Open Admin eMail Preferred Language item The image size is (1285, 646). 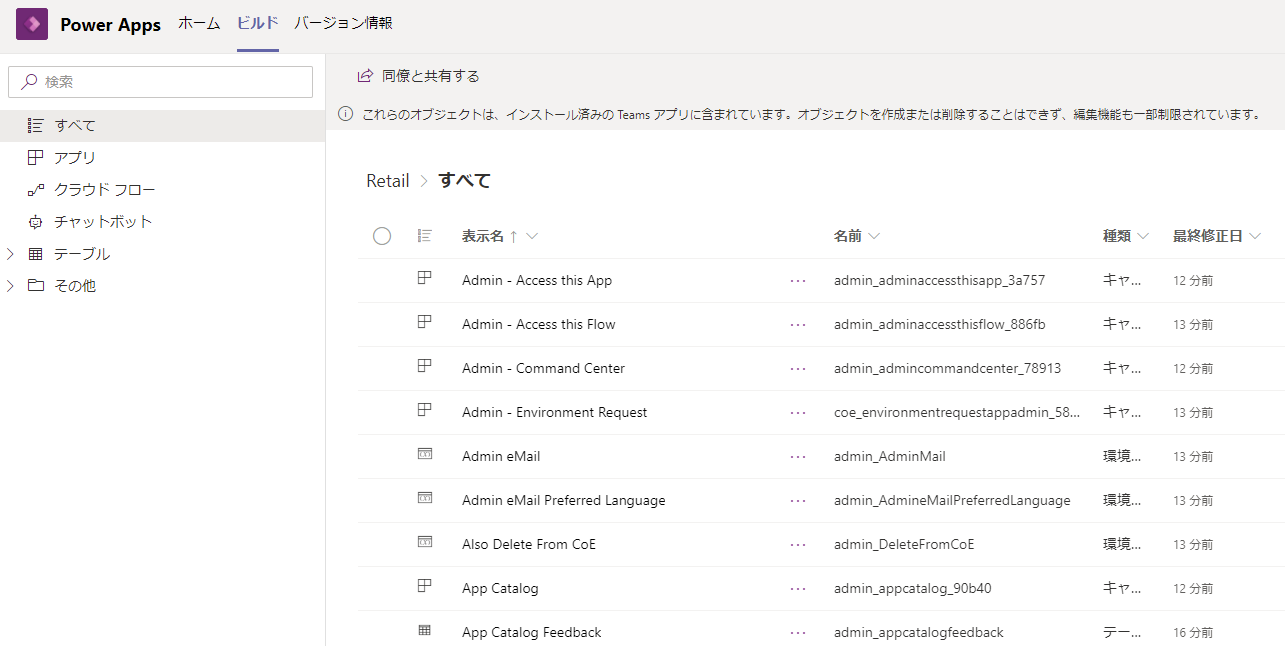pos(563,501)
